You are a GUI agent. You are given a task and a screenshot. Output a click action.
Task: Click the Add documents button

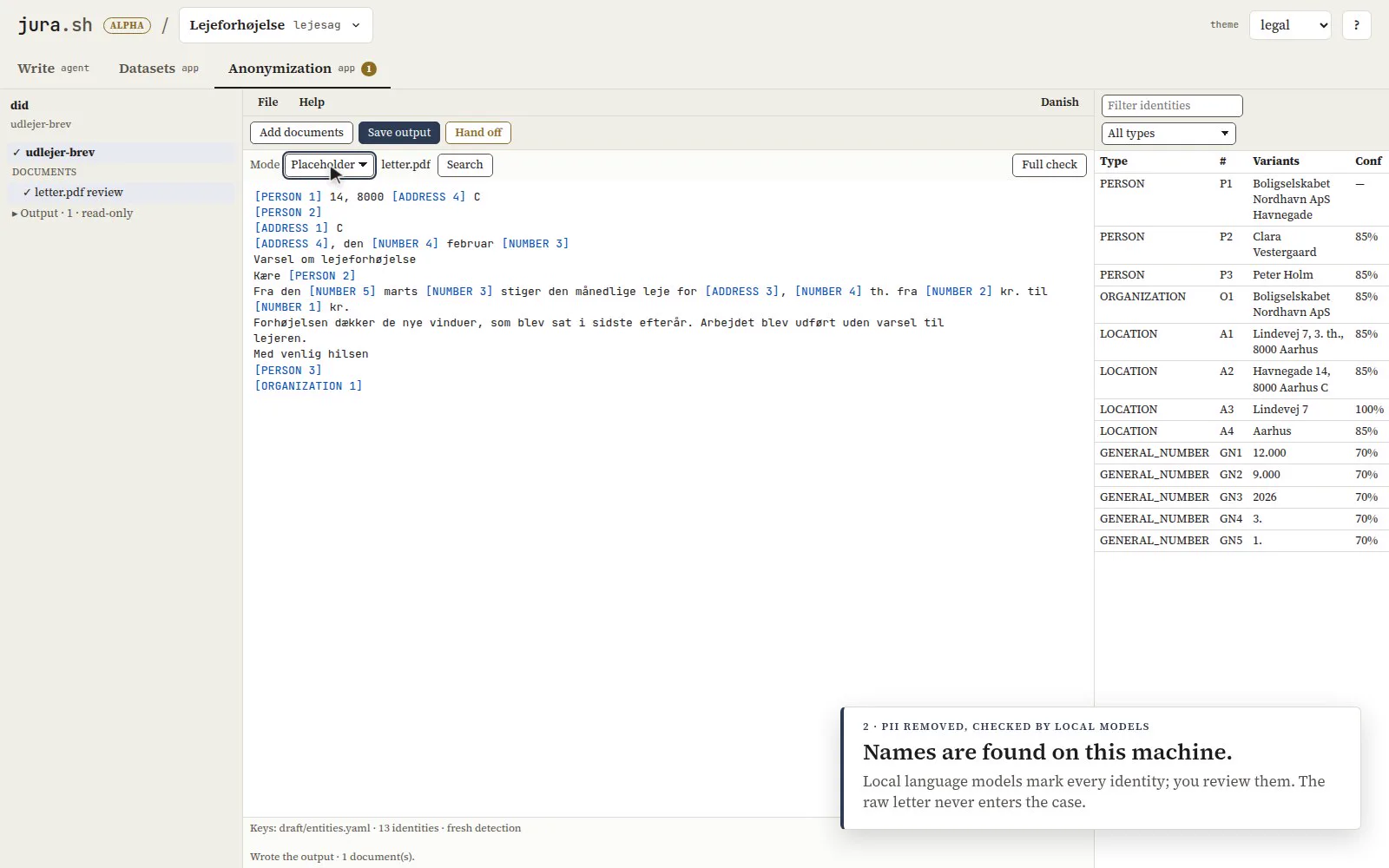point(301,133)
